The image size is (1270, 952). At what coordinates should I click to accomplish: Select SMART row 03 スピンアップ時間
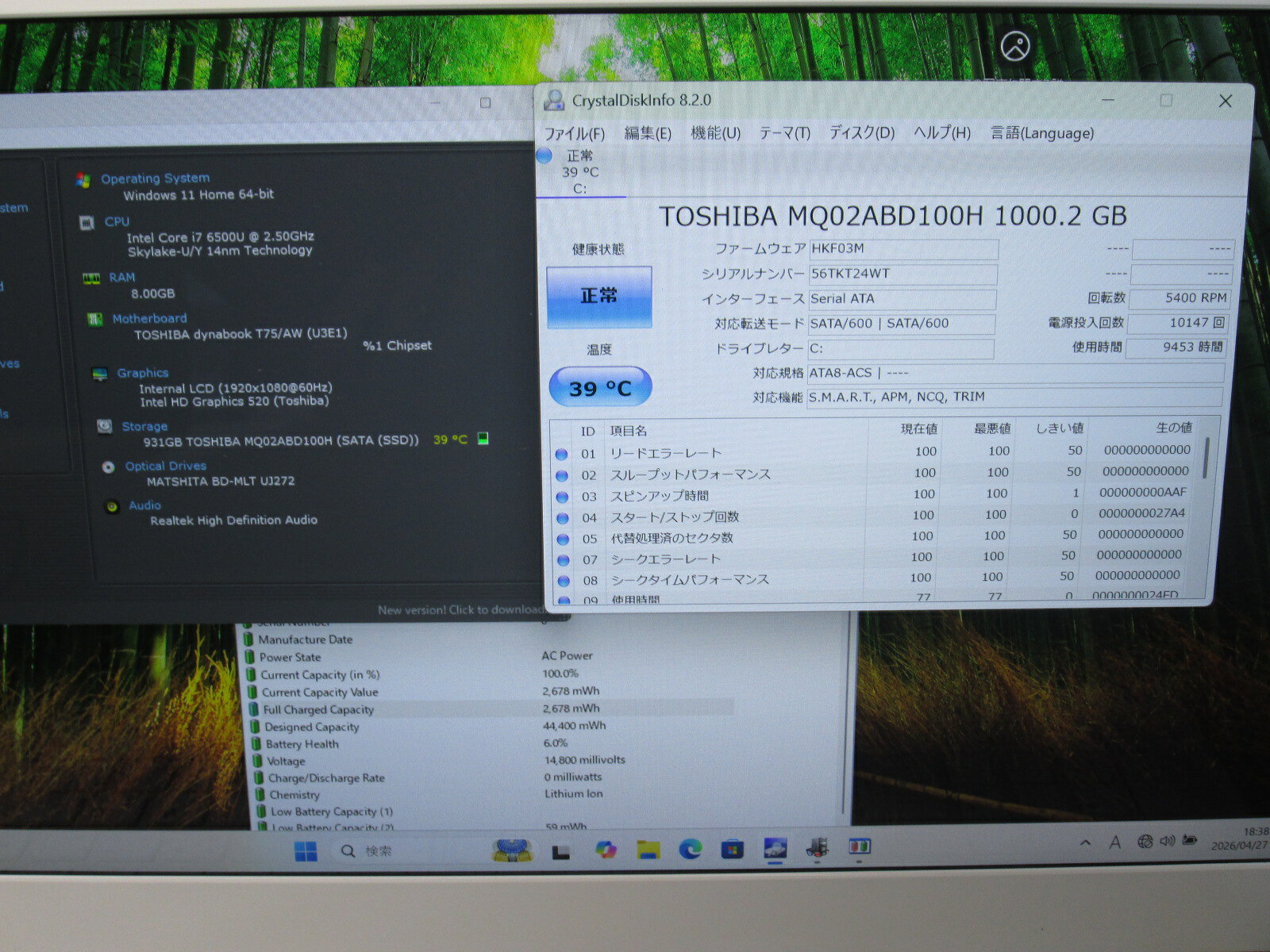coord(877,494)
